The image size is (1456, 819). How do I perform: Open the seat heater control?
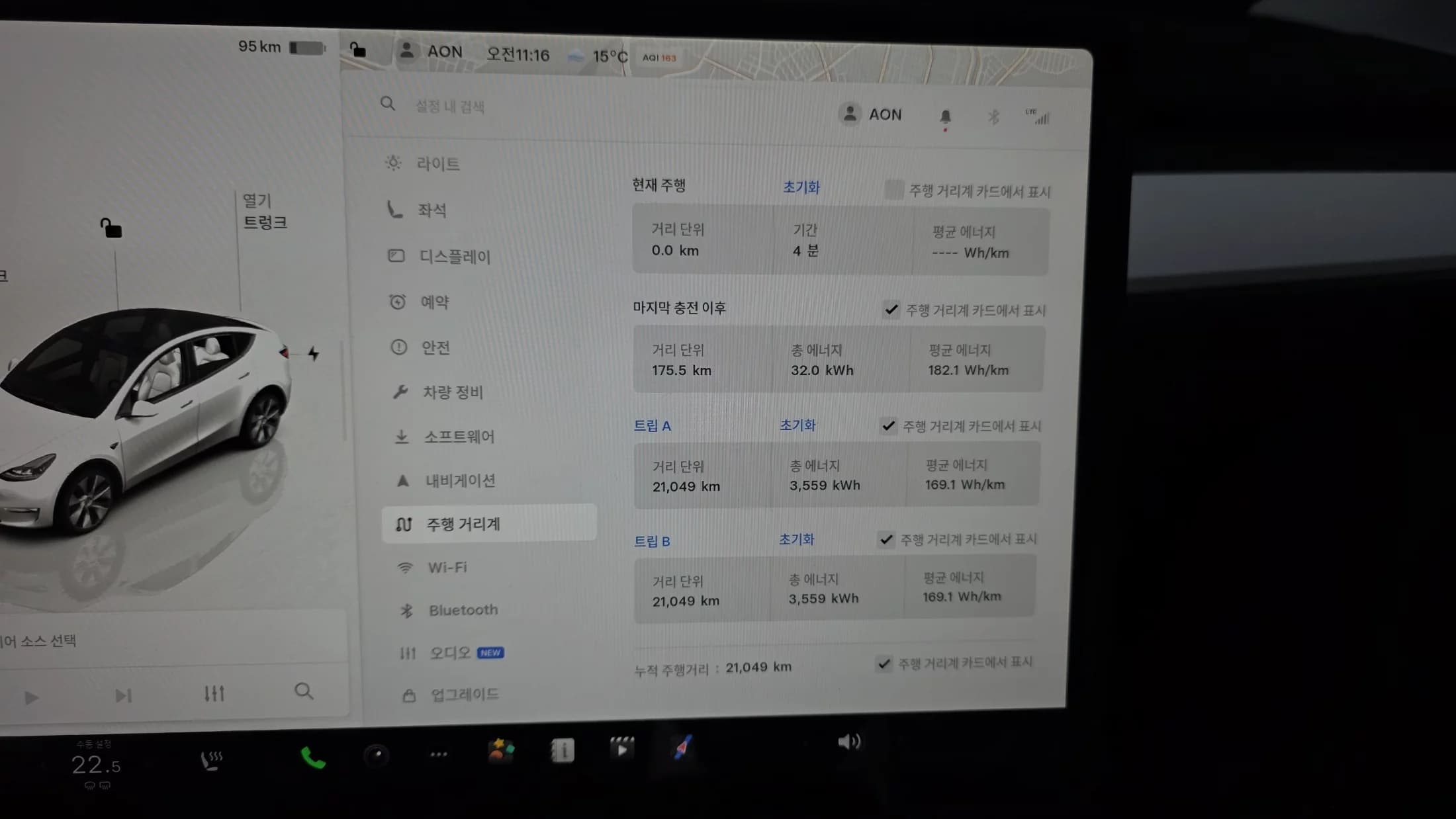[212, 761]
